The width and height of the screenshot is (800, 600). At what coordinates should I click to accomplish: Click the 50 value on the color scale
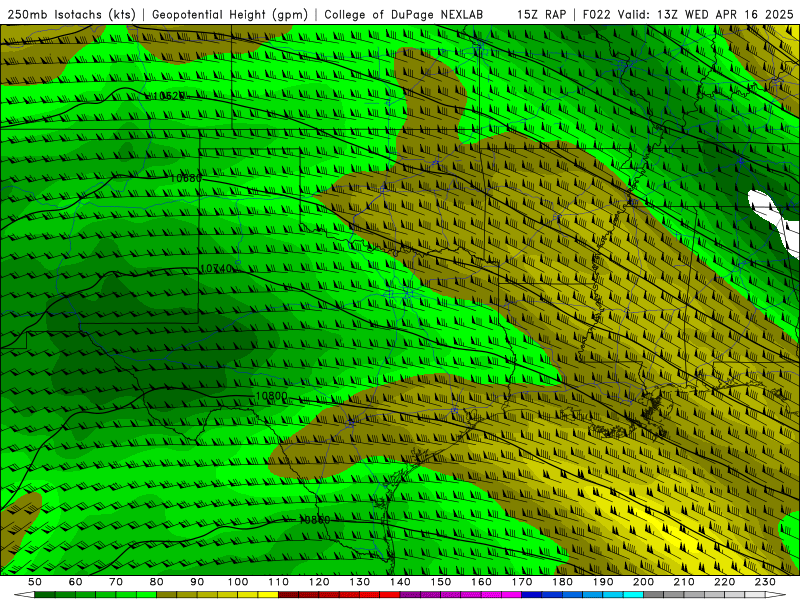[35, 582]
